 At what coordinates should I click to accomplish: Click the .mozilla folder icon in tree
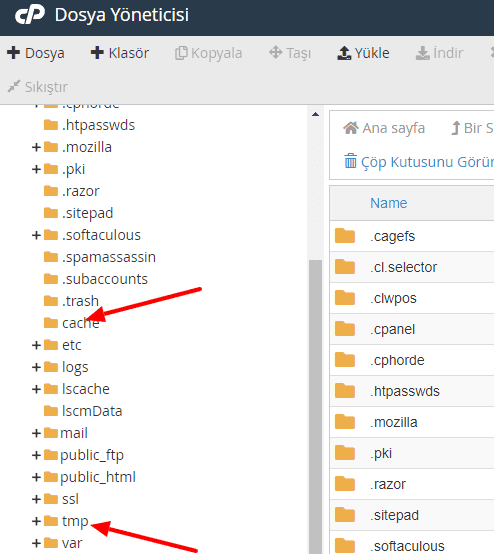[51, 147]
